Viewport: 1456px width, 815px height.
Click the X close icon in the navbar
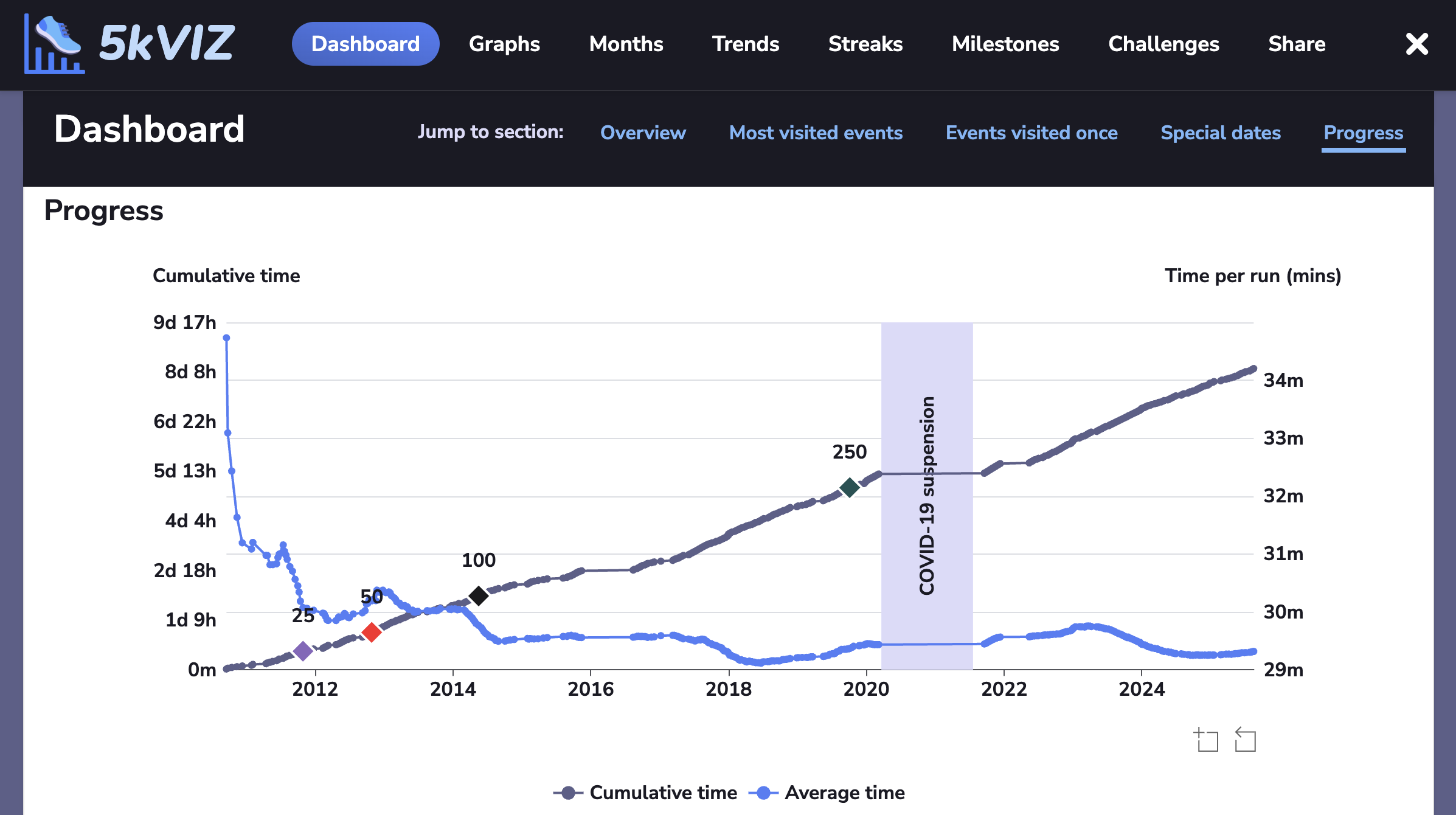(x=1417, y=44)
